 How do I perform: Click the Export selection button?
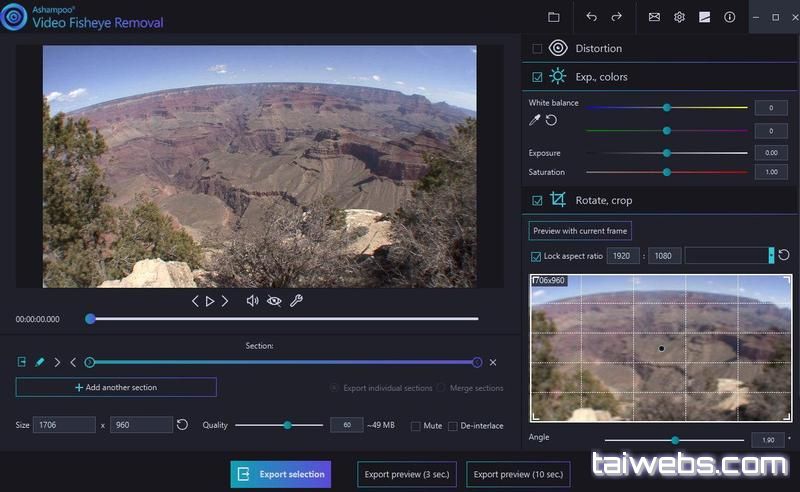[280, 474]
